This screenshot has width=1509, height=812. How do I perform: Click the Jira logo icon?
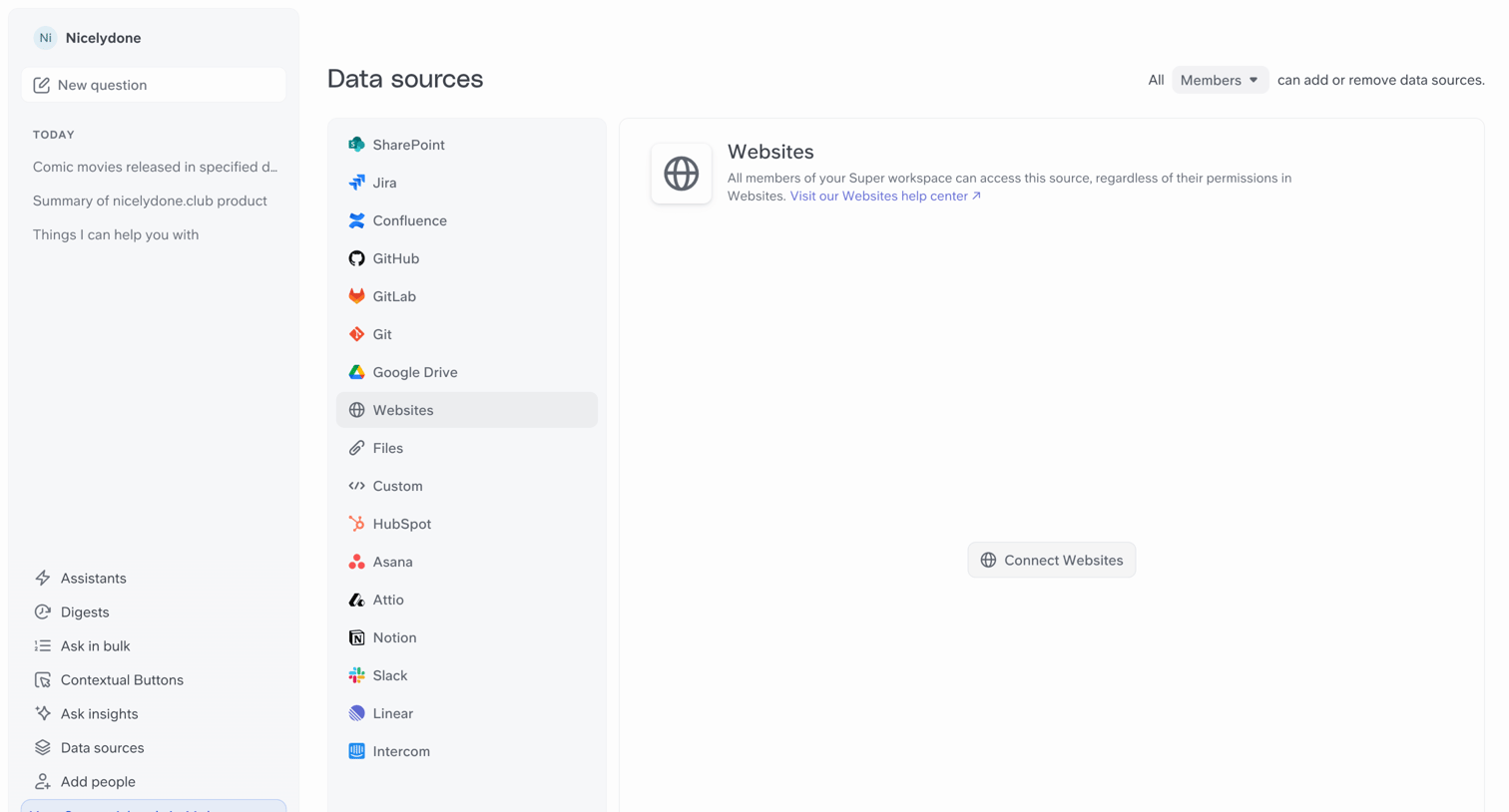356,183
